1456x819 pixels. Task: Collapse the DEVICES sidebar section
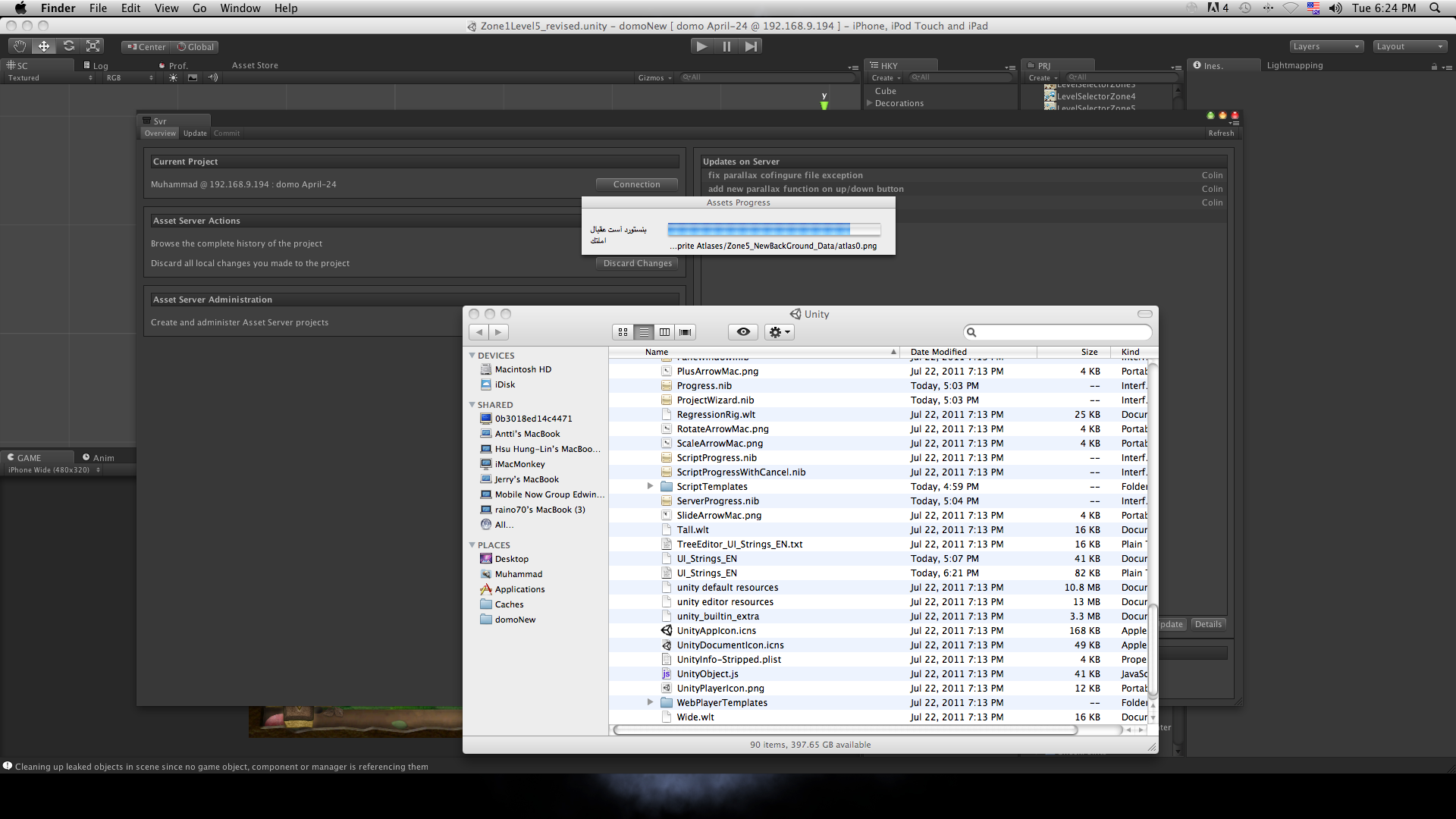point(472,355)
